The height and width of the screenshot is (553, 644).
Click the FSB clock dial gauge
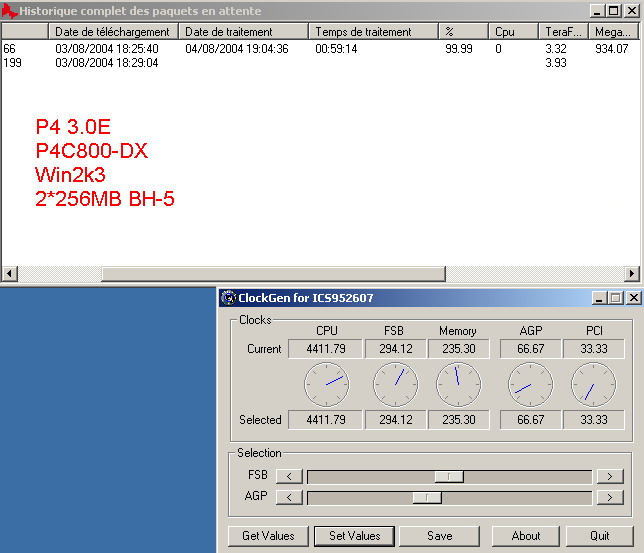pyautogui.click(x=396, y=385)
